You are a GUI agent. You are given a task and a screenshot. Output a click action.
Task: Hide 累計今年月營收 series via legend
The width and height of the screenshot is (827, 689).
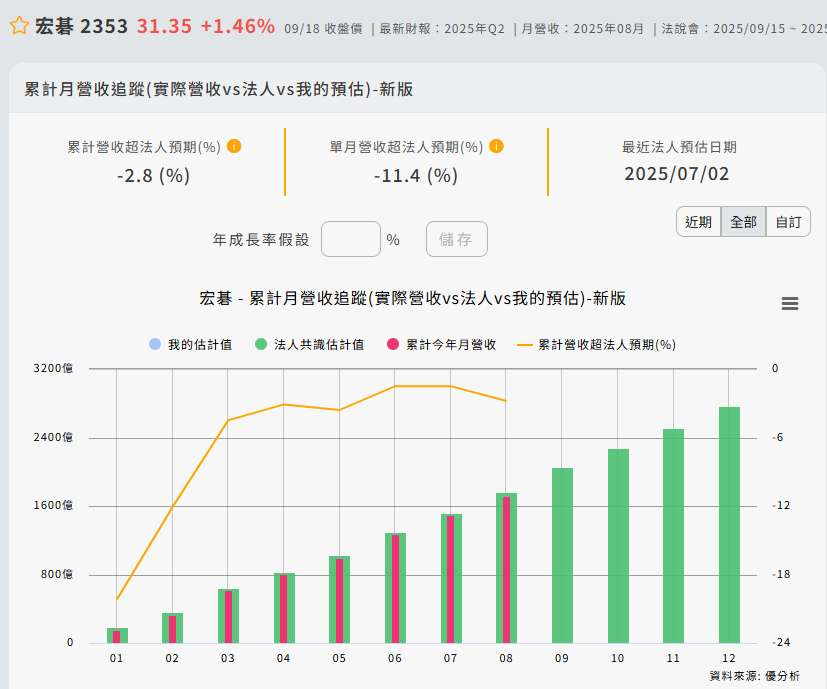[x=442, y=344]
